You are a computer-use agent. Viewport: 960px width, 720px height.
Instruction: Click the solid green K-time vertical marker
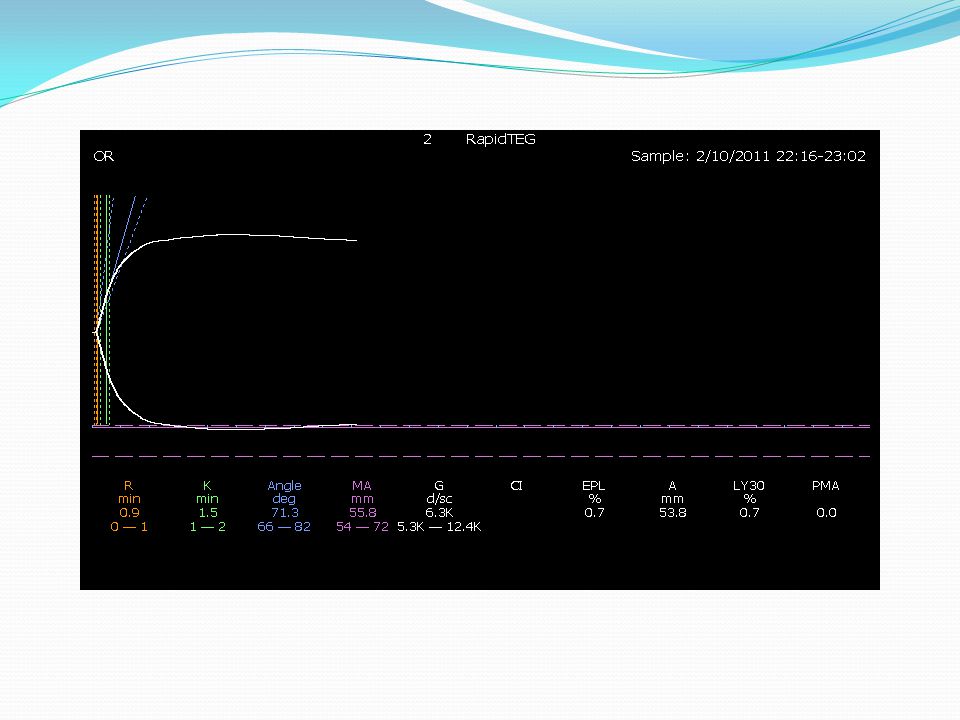point(107,309)
